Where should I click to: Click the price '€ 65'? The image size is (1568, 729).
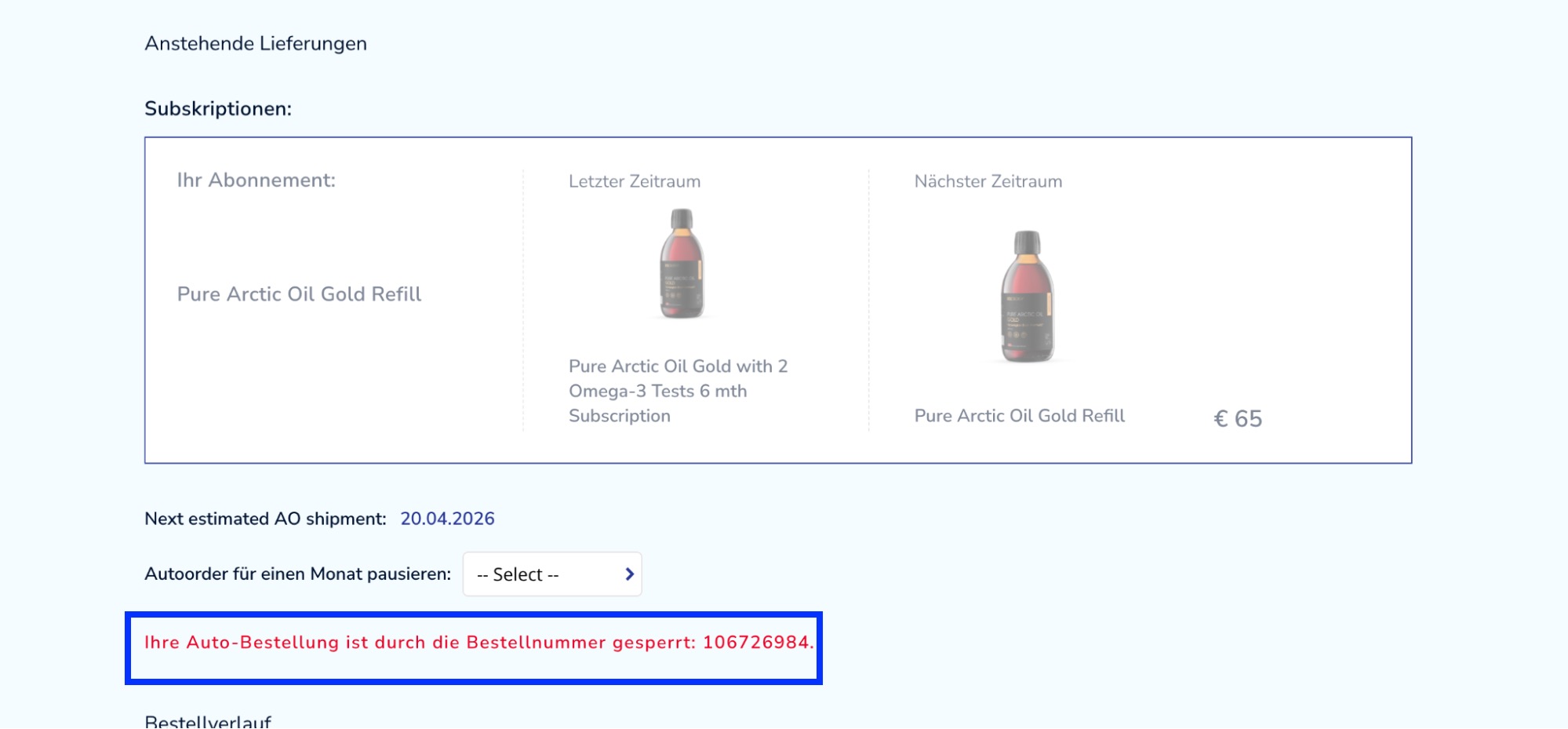1238,419
